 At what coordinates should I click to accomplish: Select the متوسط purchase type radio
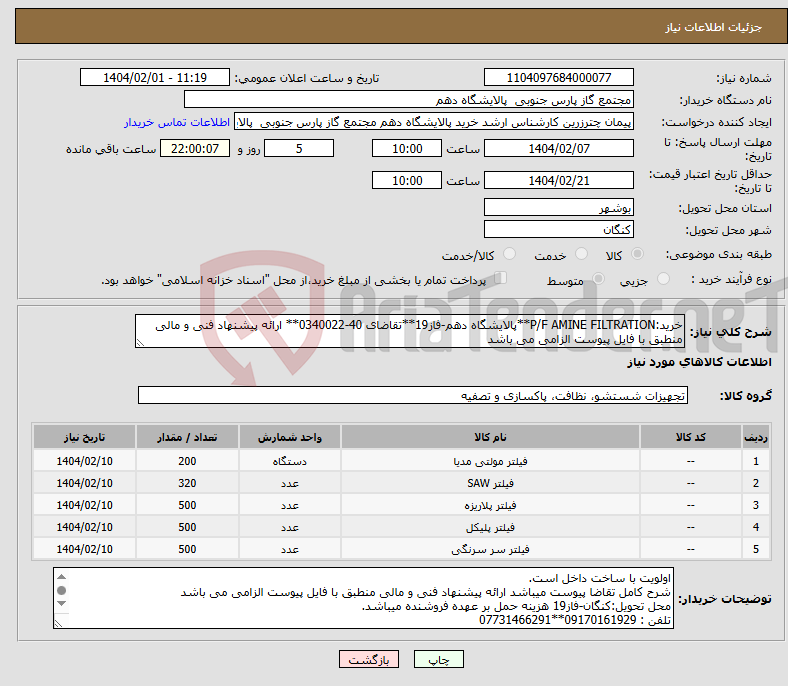(x=599, y=281)
